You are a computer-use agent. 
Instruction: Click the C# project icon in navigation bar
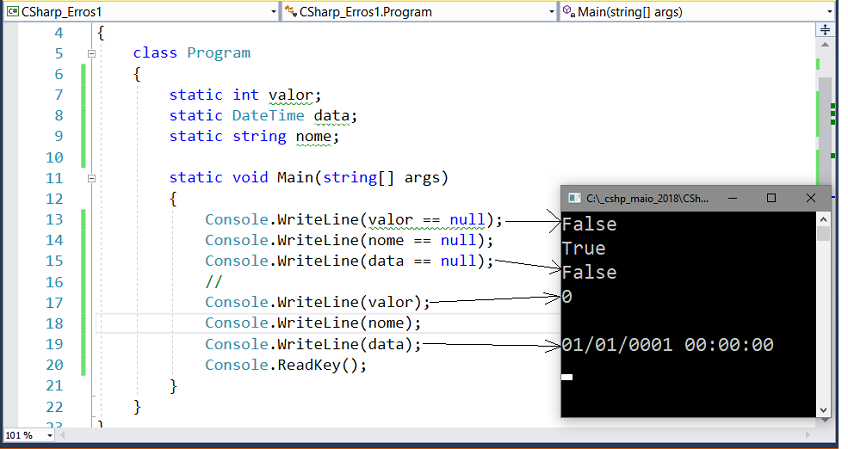coord(13,11)
